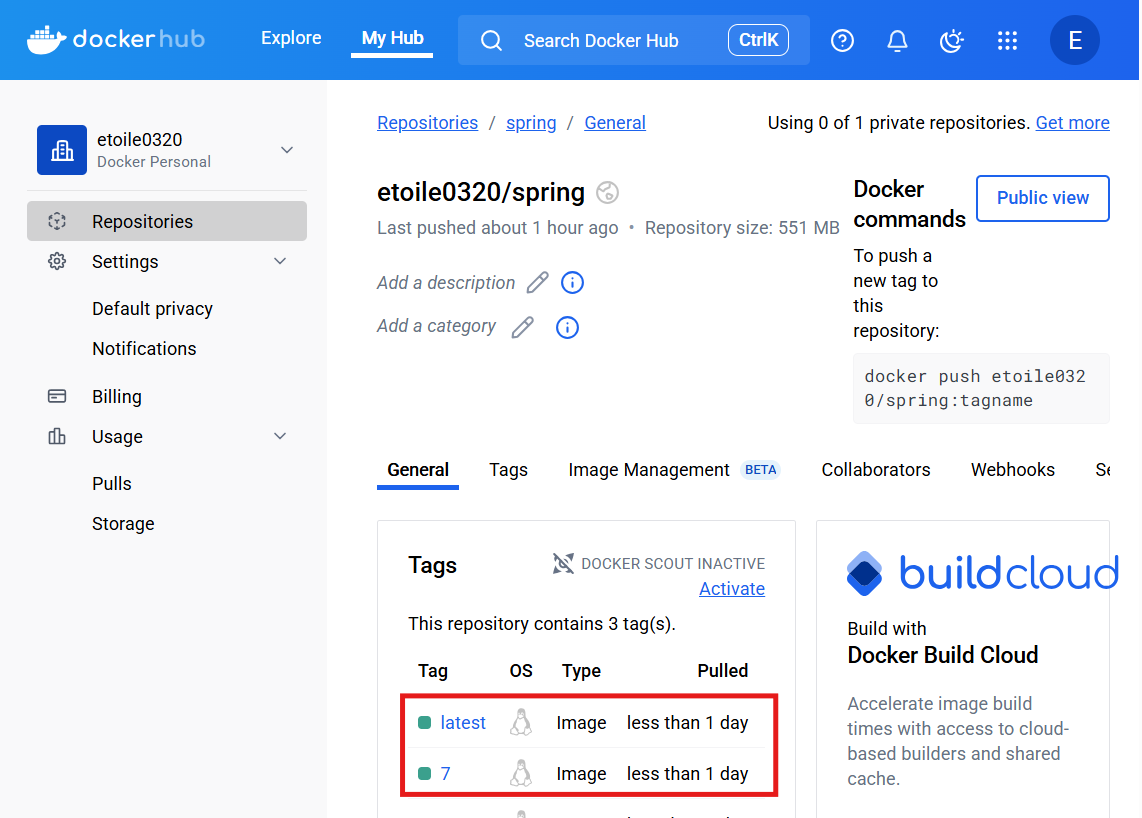Edit description with the pencil icon
This screenshot has width=1142, height=818.
(x=537, y=283)
